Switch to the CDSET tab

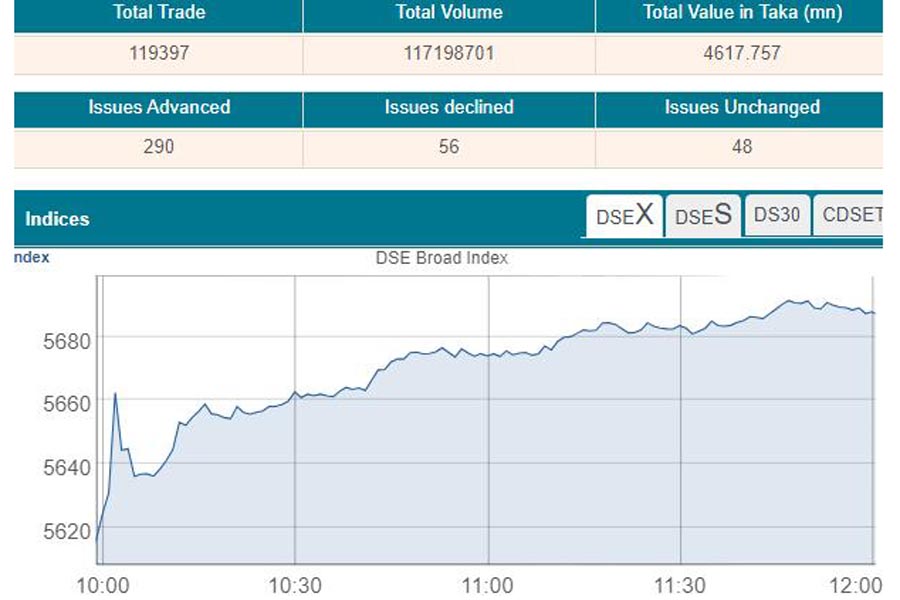(850, 215)
